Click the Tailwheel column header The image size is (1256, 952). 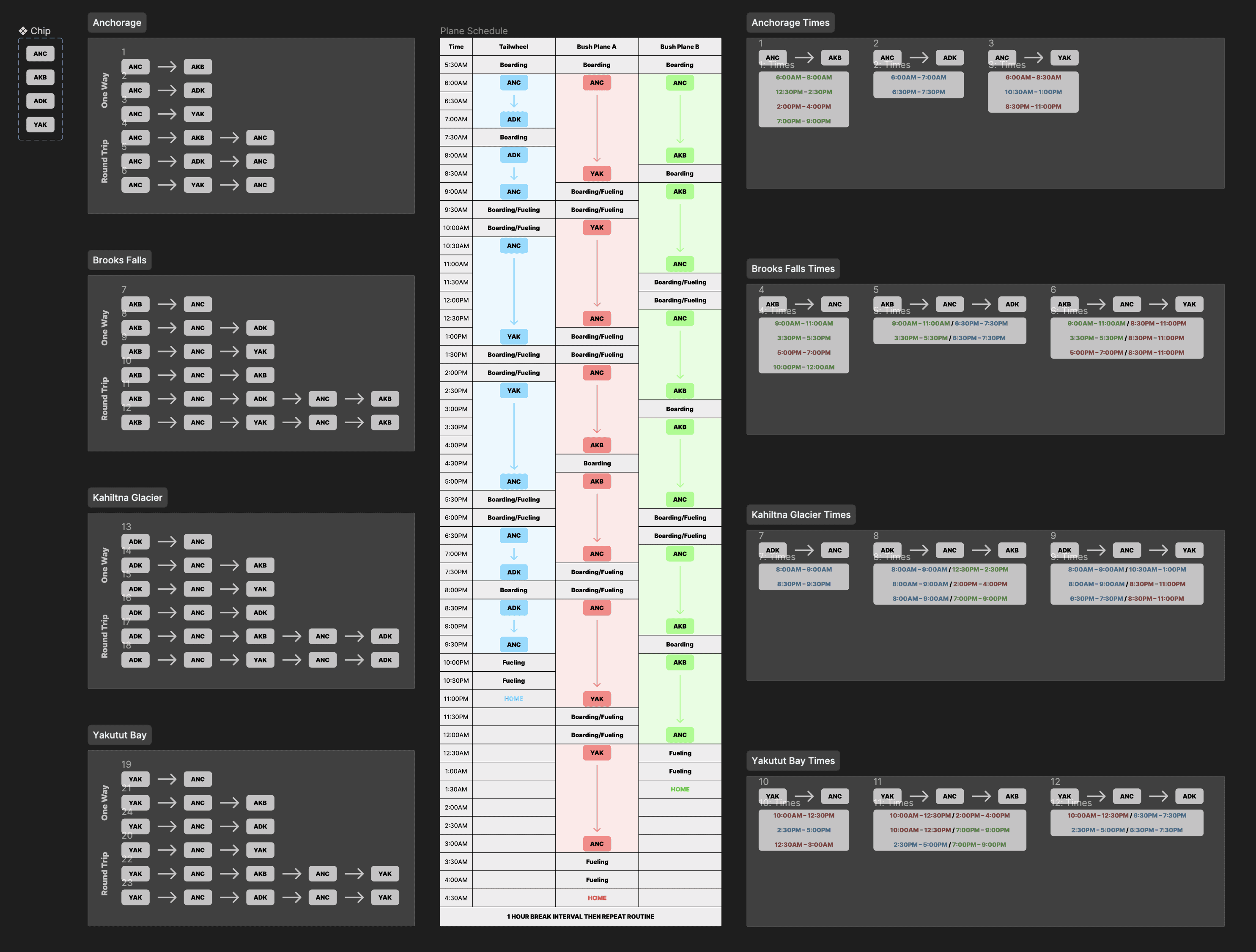514,47
